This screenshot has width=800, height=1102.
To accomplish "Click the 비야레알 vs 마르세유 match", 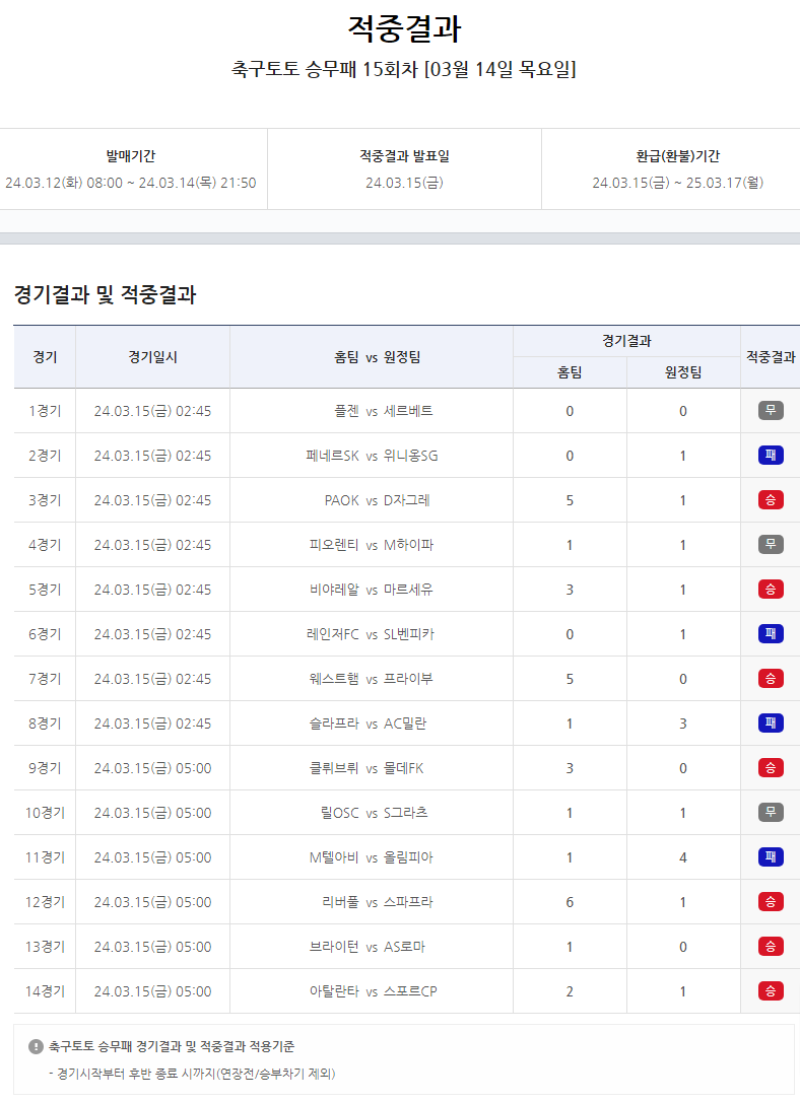I will (x=371, y=590).
